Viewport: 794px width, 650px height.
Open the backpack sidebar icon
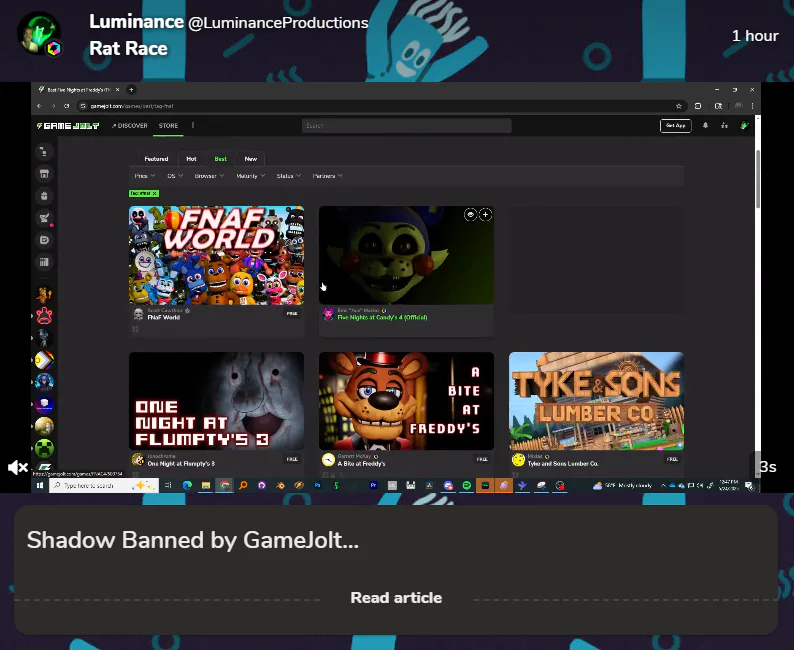(x=44, y=196)
